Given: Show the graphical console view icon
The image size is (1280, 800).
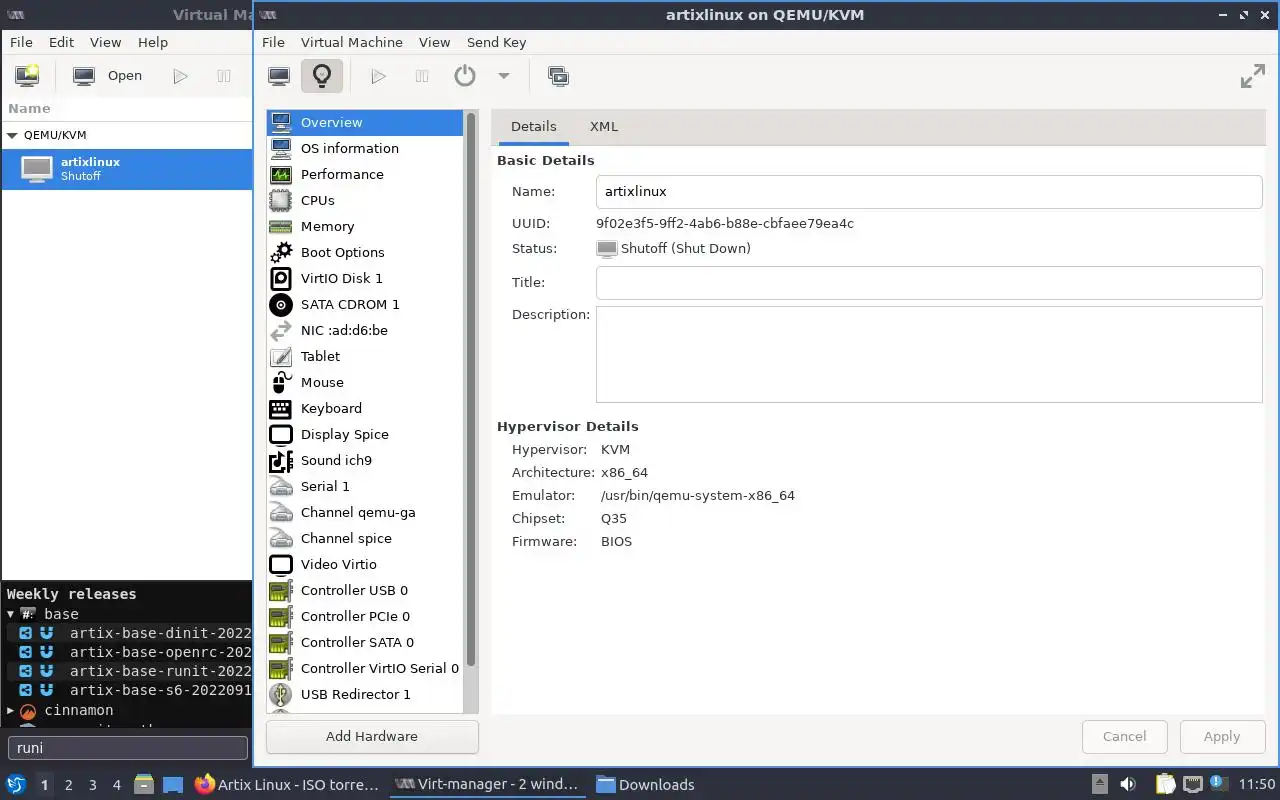Looking at the screenshot, I should click(x=279, y=76).
